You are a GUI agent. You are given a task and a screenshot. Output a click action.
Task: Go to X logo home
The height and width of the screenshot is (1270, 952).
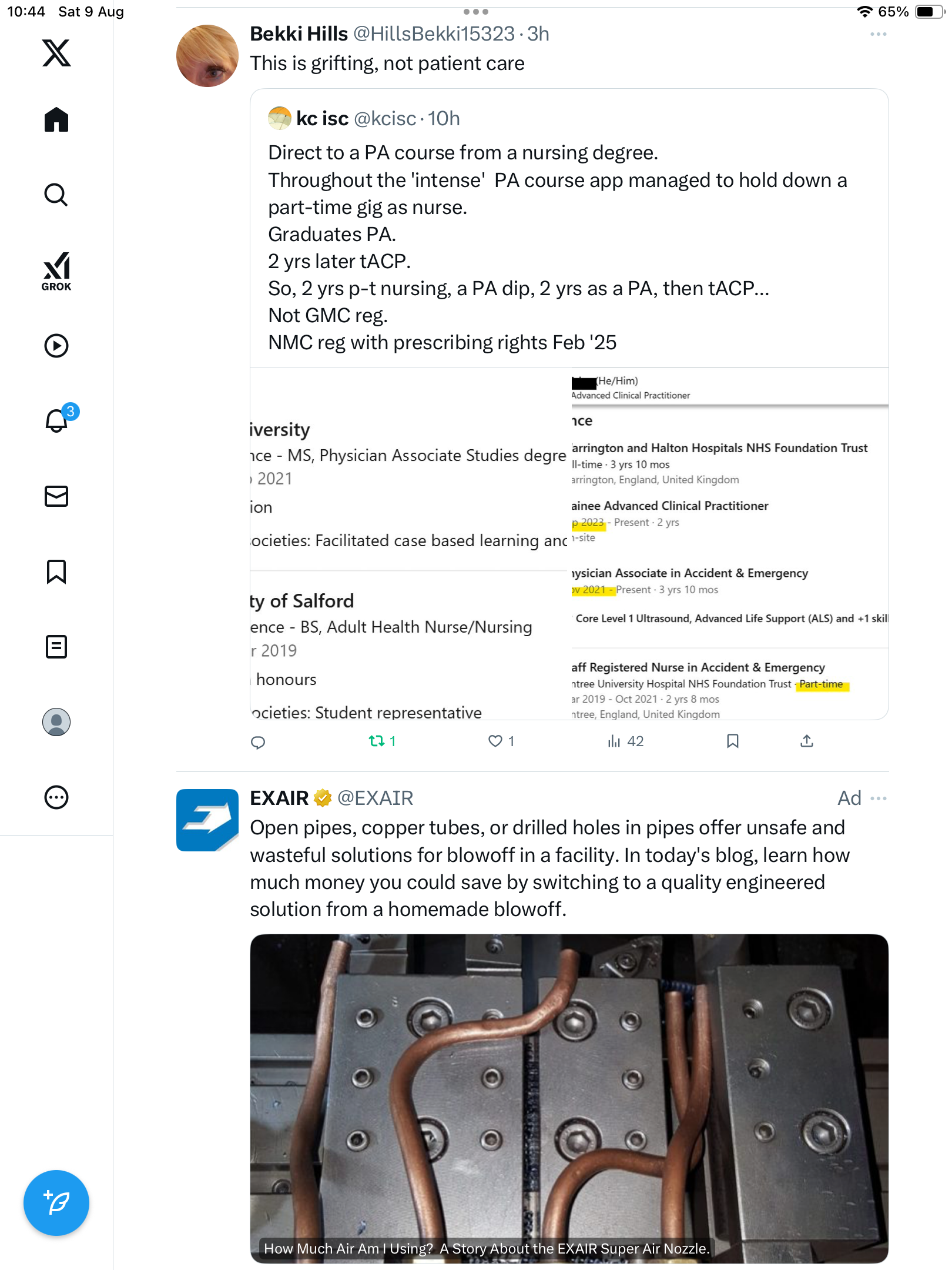click(x=56, y=53)
